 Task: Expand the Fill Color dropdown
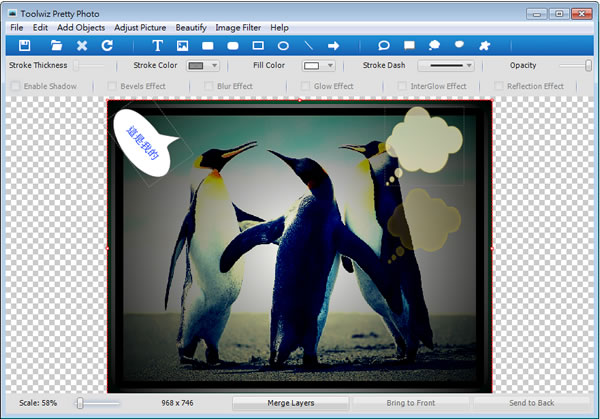point(319,66)
